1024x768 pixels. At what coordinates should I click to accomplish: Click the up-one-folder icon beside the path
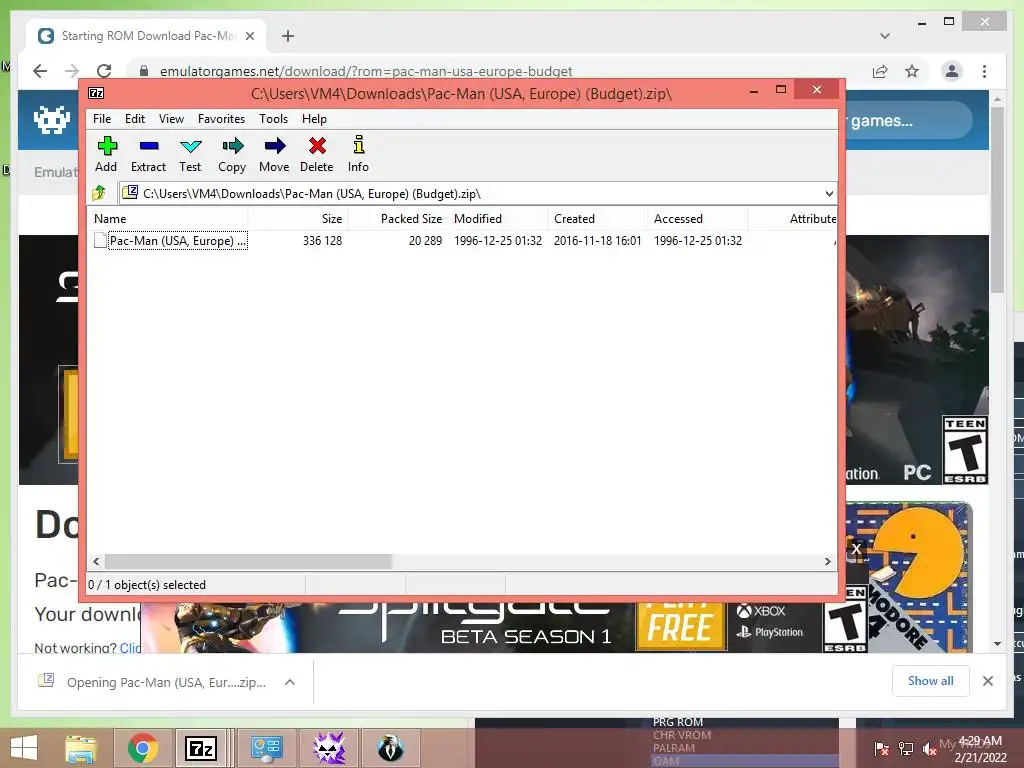pos(99,193)
